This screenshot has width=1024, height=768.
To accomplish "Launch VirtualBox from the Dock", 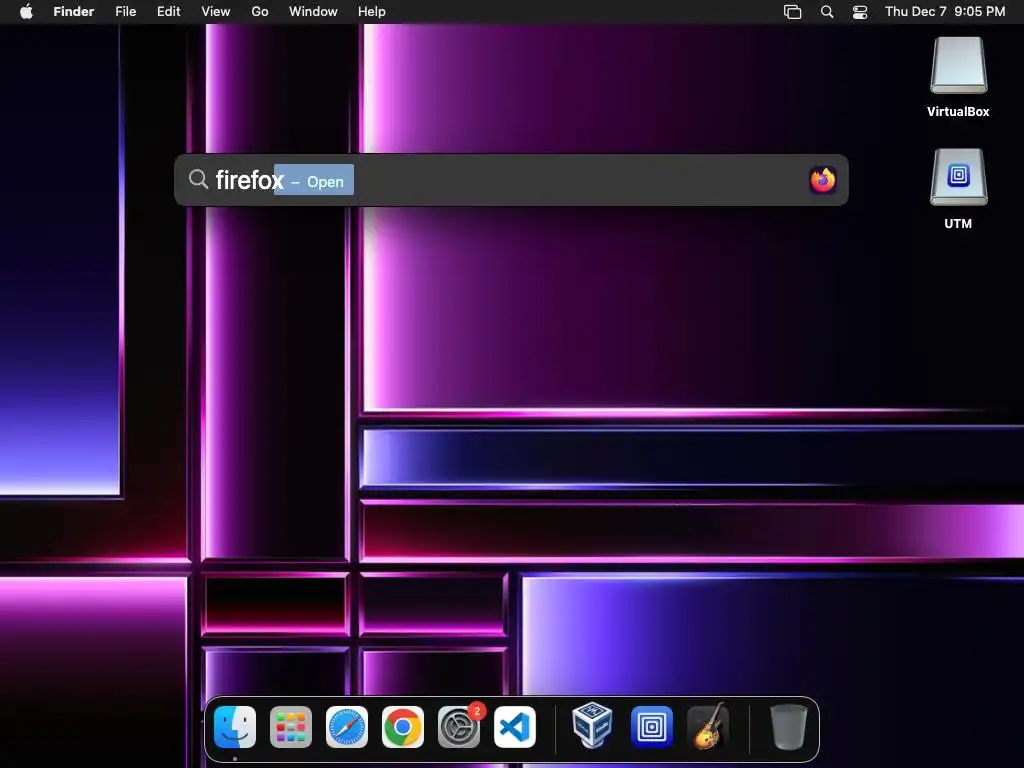I will [x=592, y=726].
